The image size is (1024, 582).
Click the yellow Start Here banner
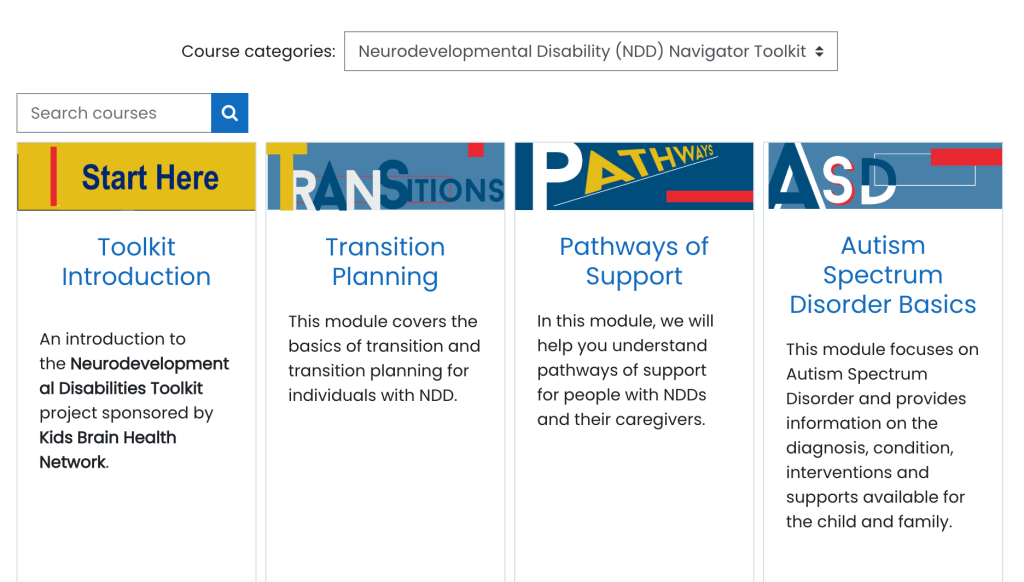point(136,177)
